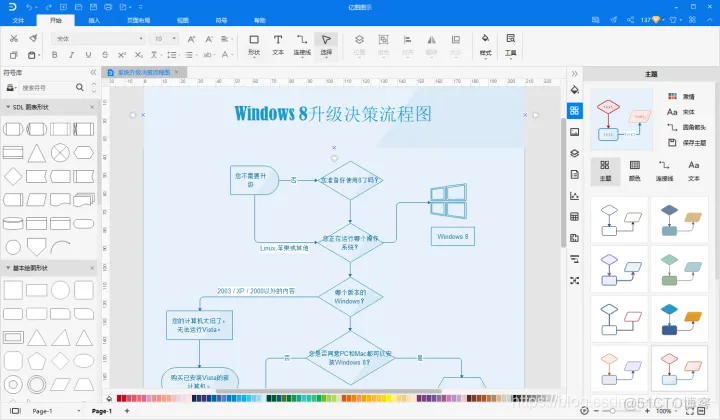The width and height of the screenshot is (720, 420).
Task: Collapse the ribbon with the up chevron
Action: (x=711, y=20)
